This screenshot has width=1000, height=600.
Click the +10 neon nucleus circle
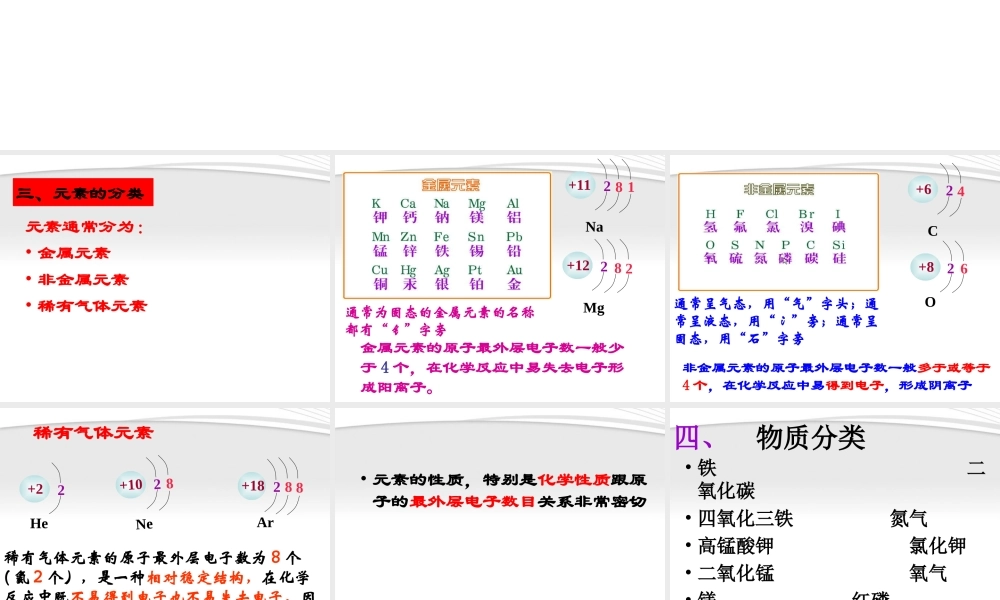(x=131, y=485)
